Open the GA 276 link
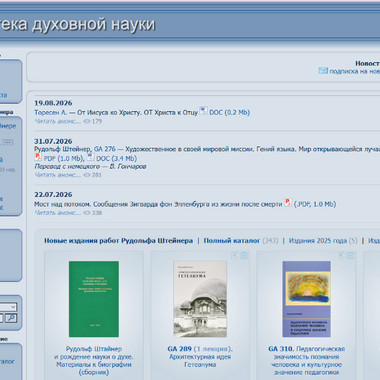This screenshot has width=380, height=380. 105,149
